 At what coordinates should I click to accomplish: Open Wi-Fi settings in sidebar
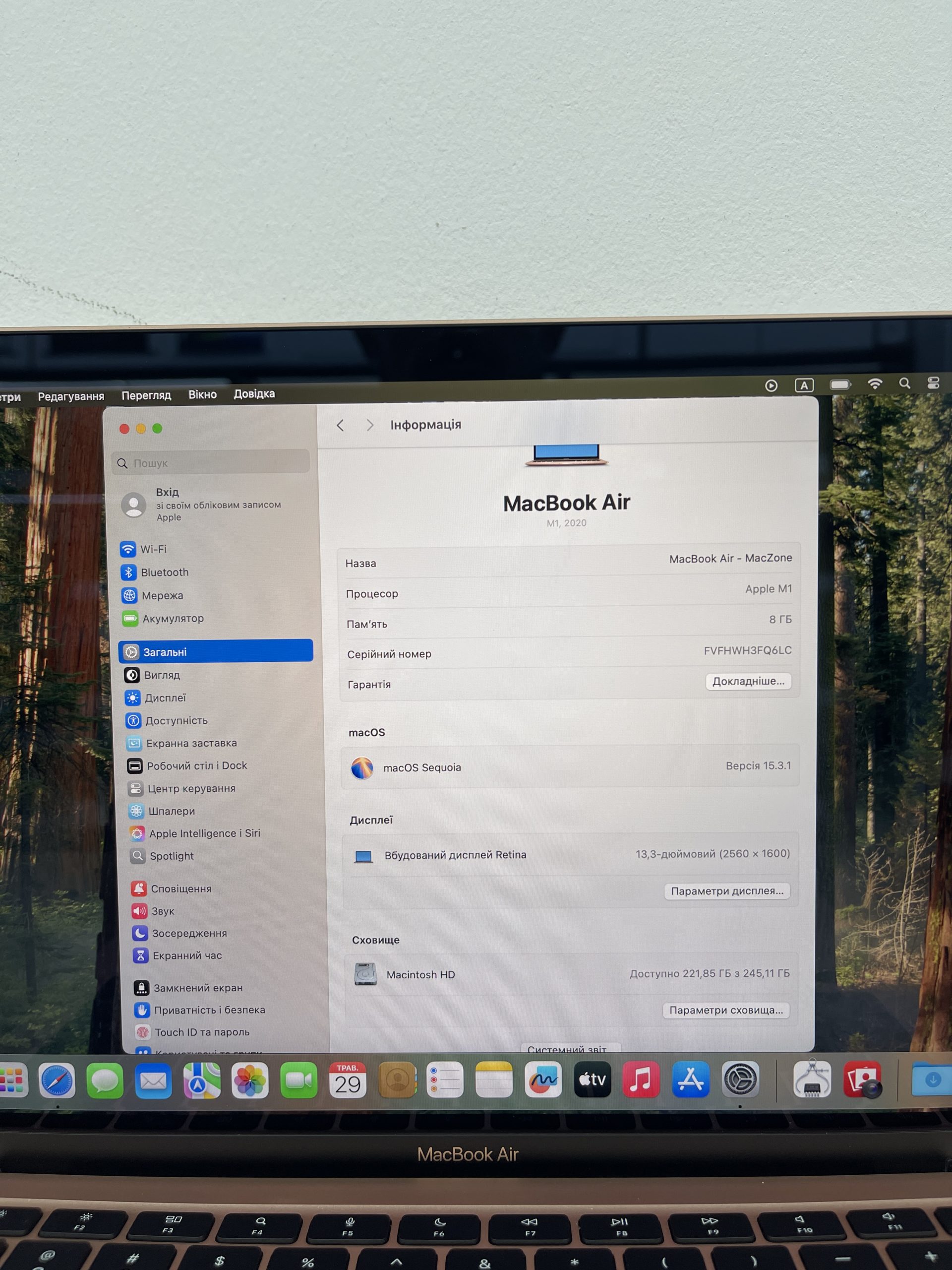click(143, 549)
